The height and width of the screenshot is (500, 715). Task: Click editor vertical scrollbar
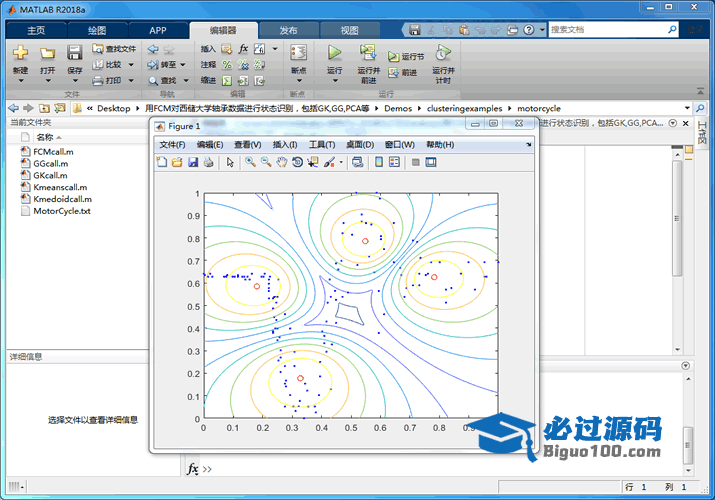677,218
